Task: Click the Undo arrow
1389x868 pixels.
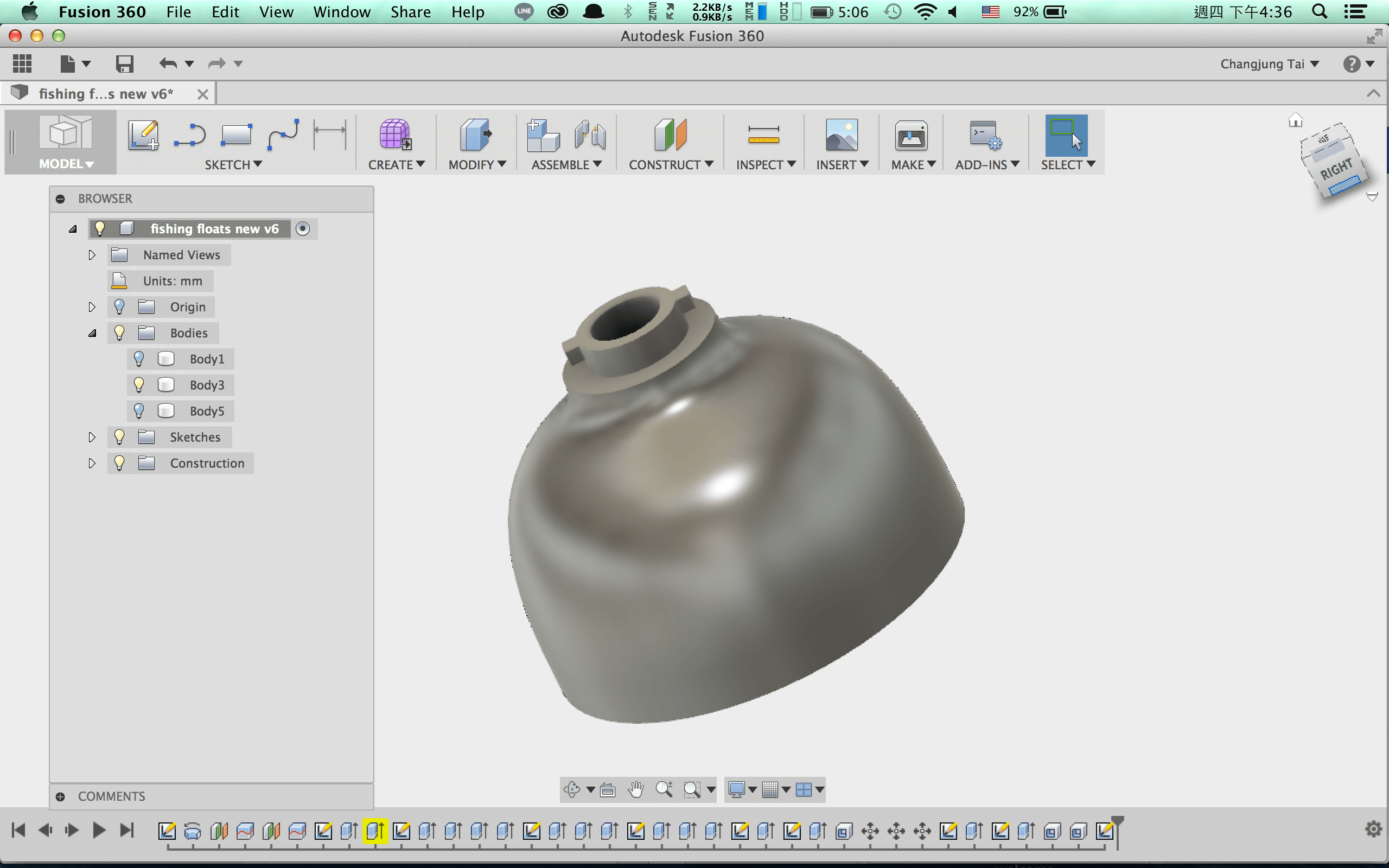Action: (168, 63)
